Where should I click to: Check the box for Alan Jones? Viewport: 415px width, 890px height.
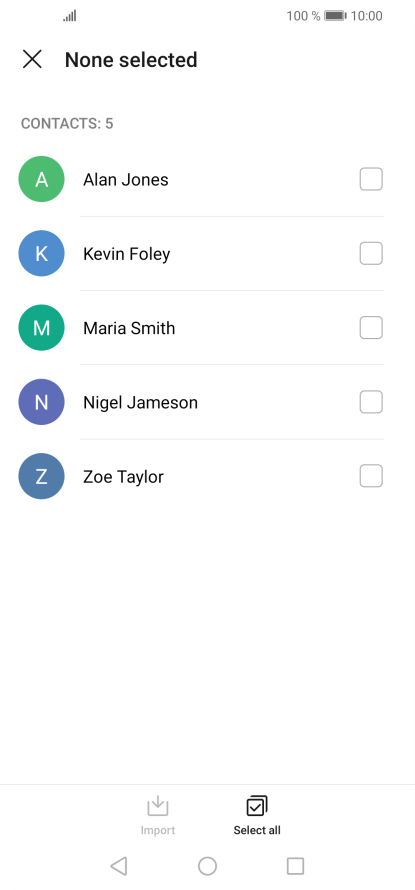pyautogui.click(x=371, y=179)
